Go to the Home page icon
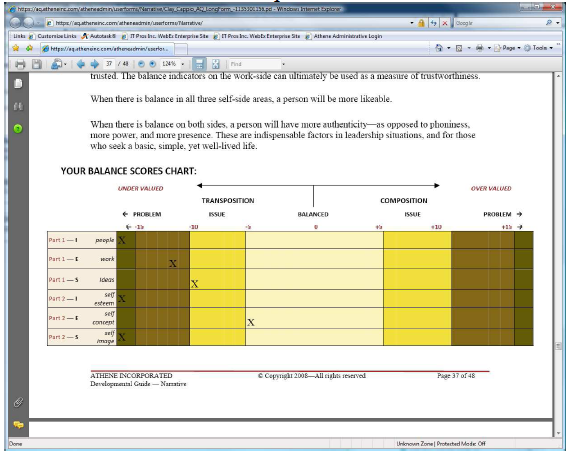 click(439, 48)
